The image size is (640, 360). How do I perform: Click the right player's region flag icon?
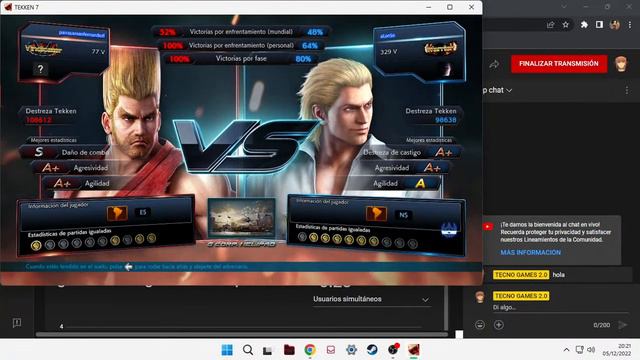(x=376, y=213)
